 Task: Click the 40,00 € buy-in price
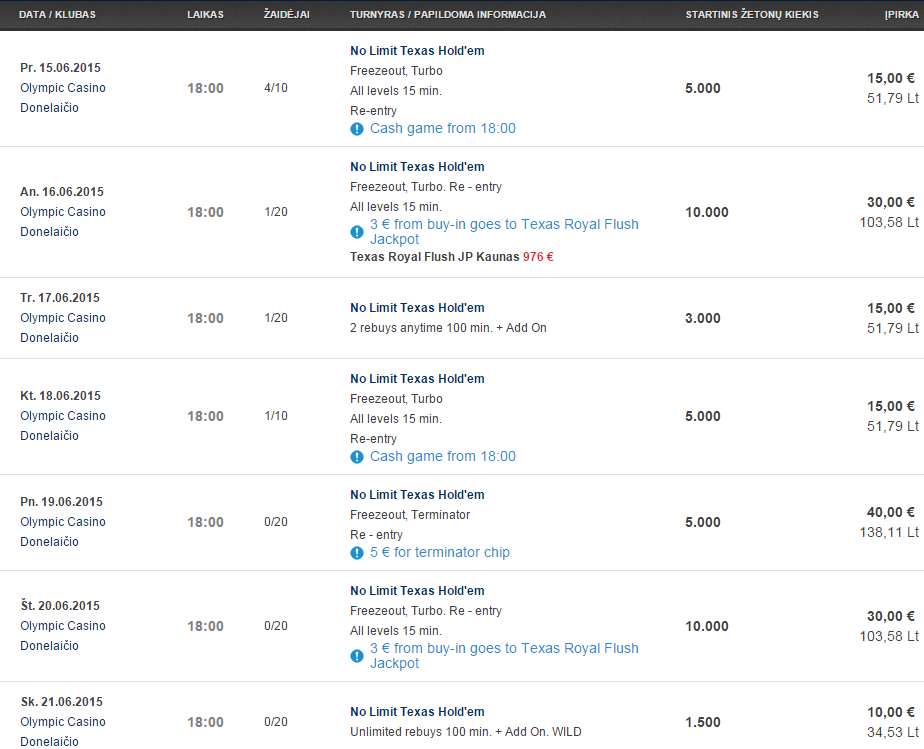[x=890, y=513]
